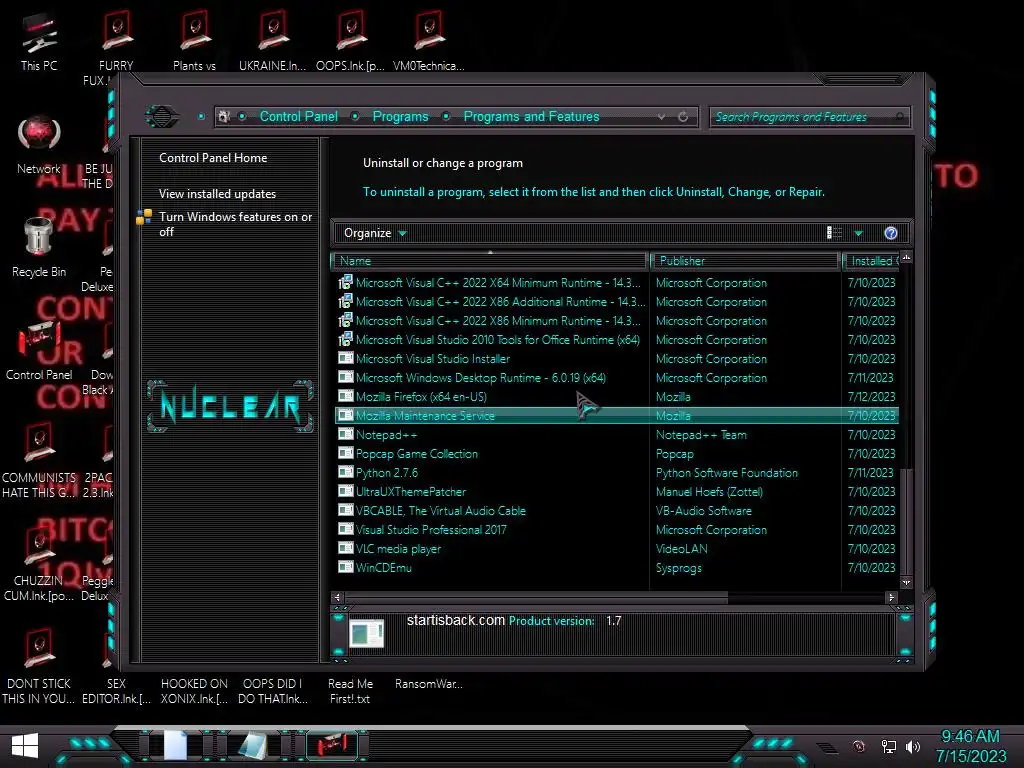Click the Control Panel breadcrumb
The image size is (1024, 768).
(x=298, y=116)
